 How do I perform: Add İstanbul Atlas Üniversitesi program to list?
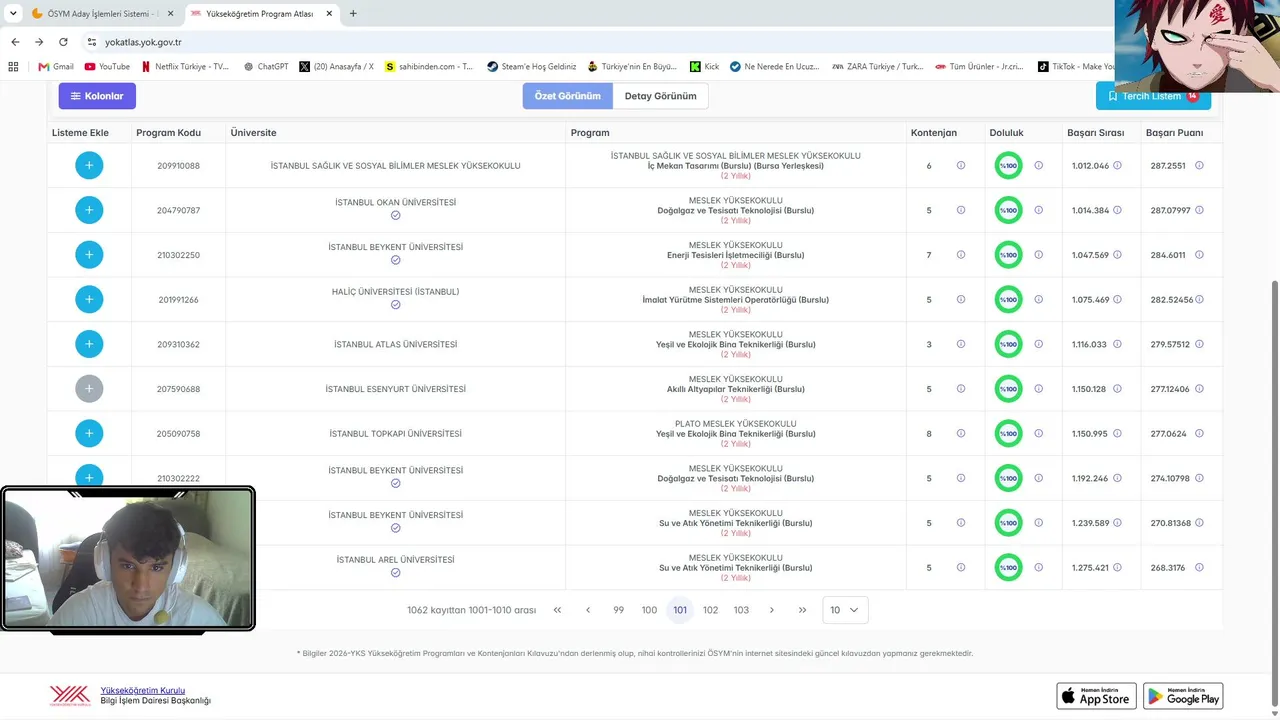89,344
